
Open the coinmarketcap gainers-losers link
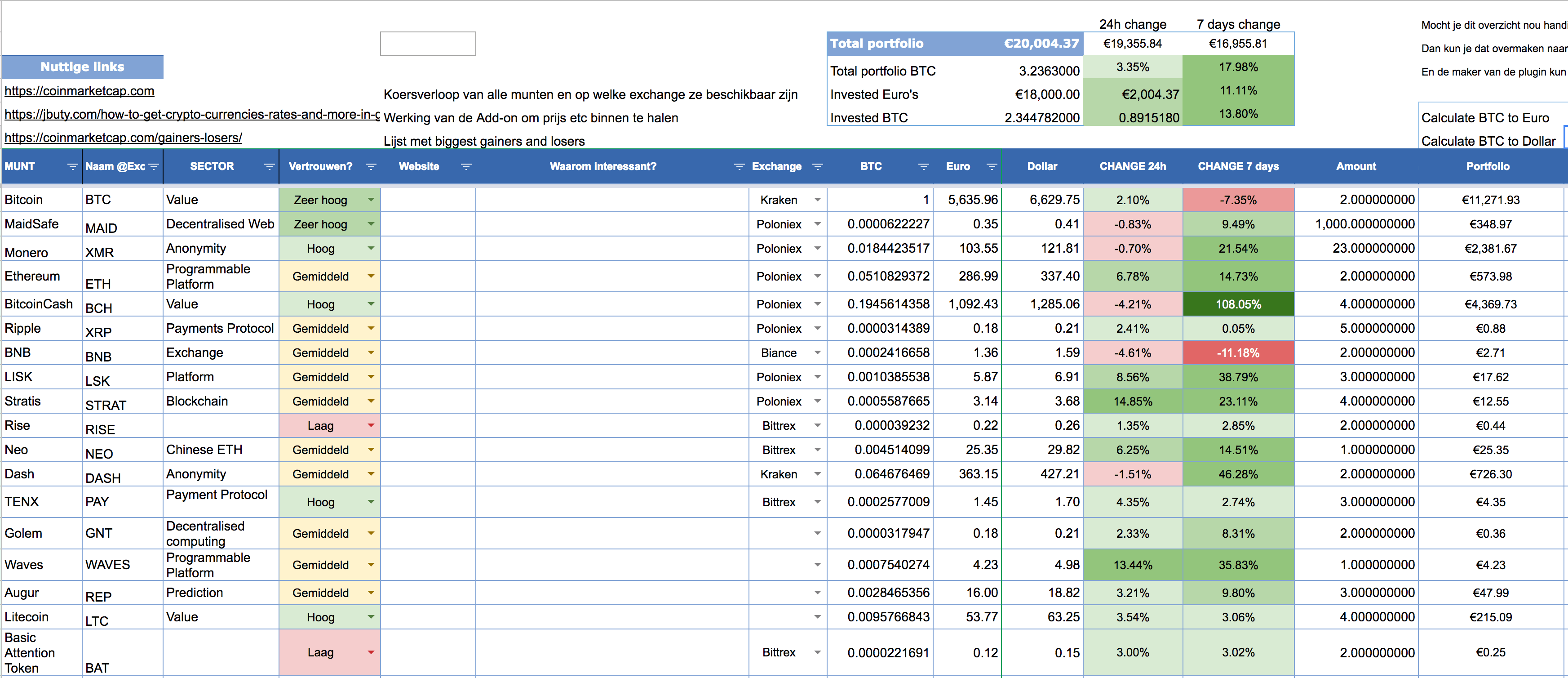(x=123, y=138)
